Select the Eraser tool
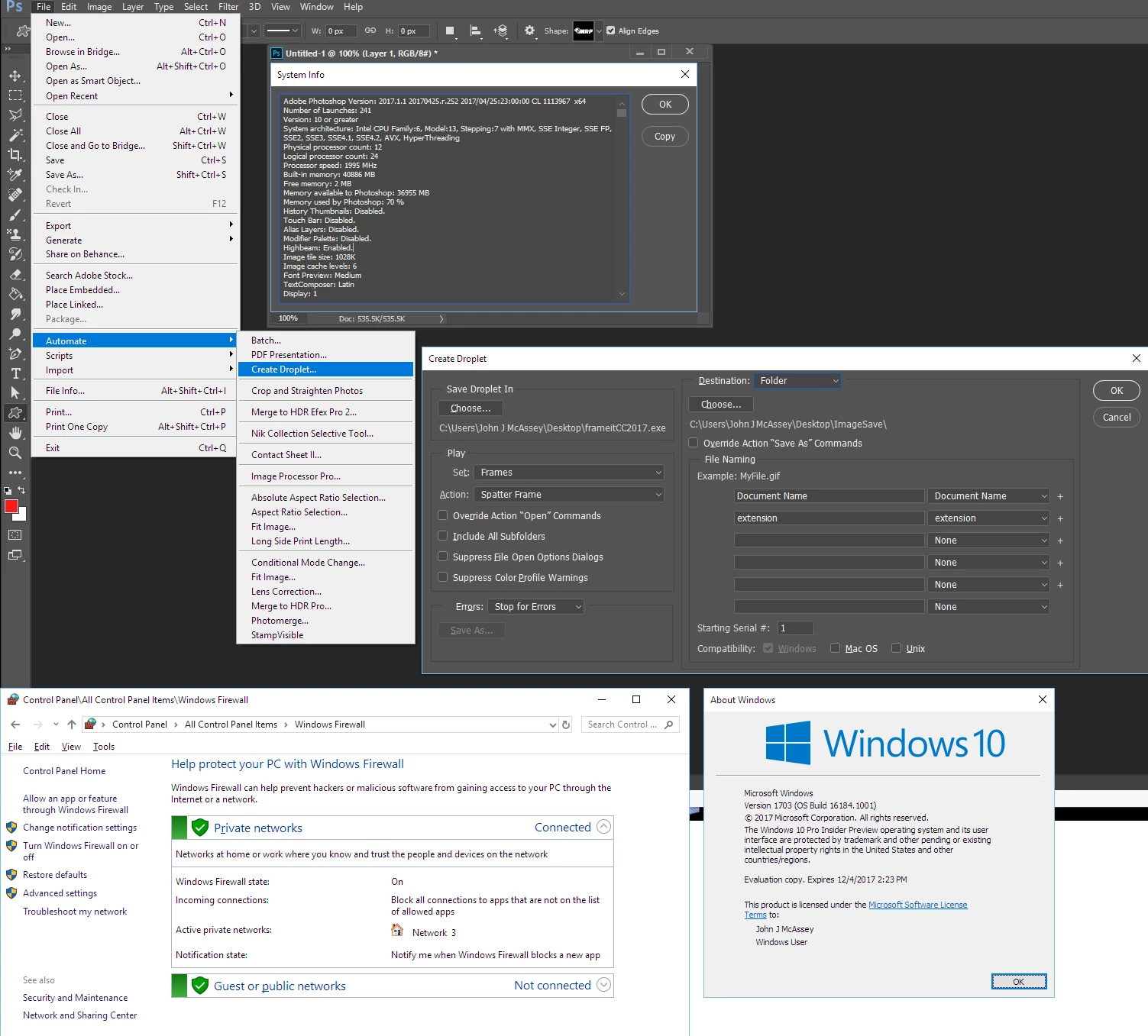 pyautogui.click(x=15, y=274)
